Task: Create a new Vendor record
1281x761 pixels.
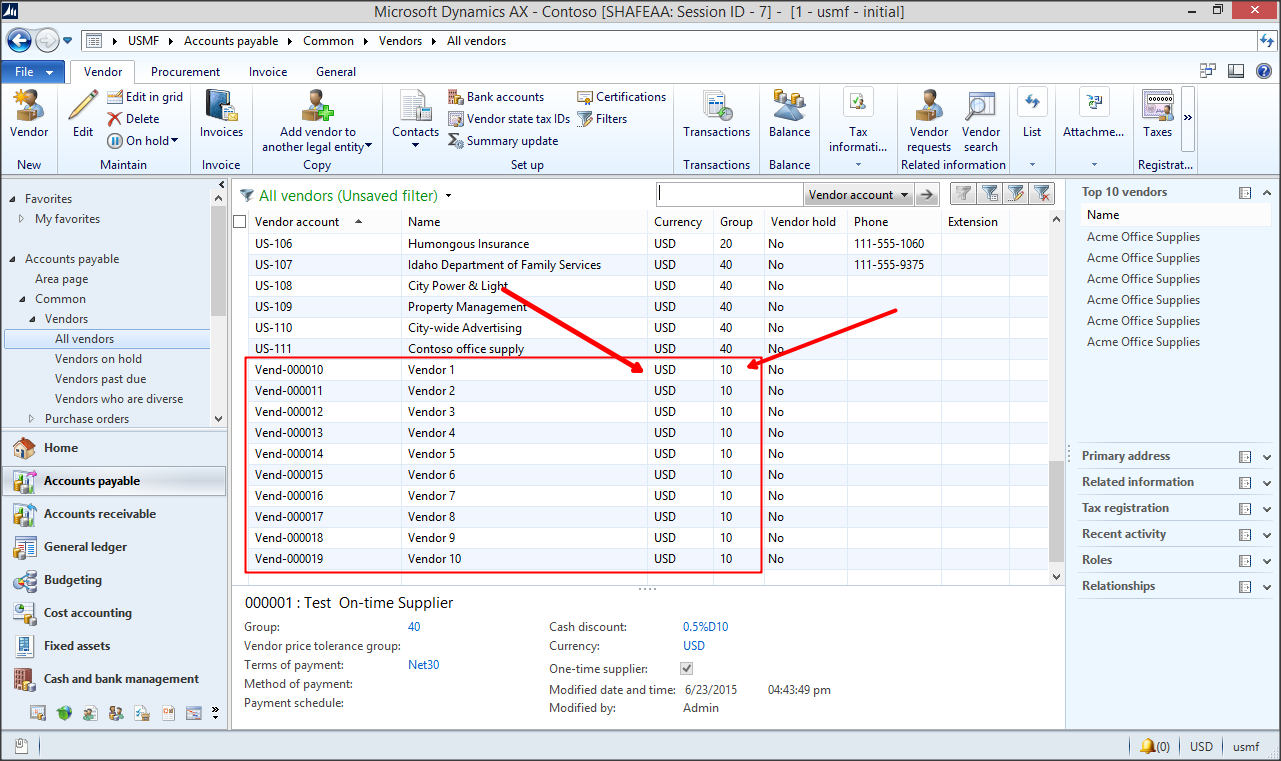Action: pyautogui.click(x=28, y=118)
